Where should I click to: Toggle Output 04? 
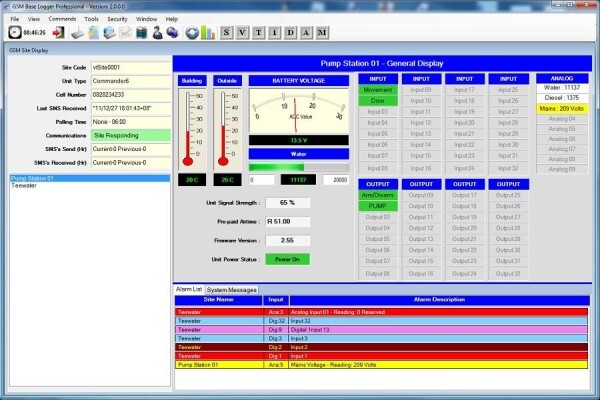coord(378,228)
